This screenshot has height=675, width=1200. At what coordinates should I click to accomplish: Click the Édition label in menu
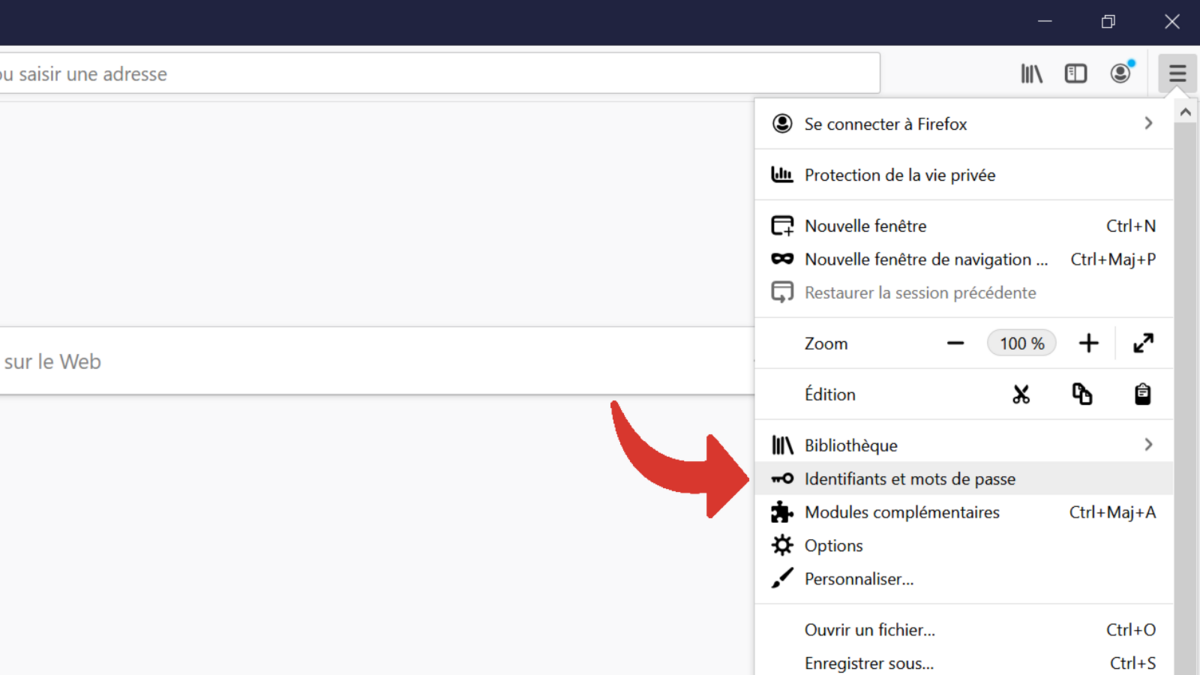click(830, 394)
